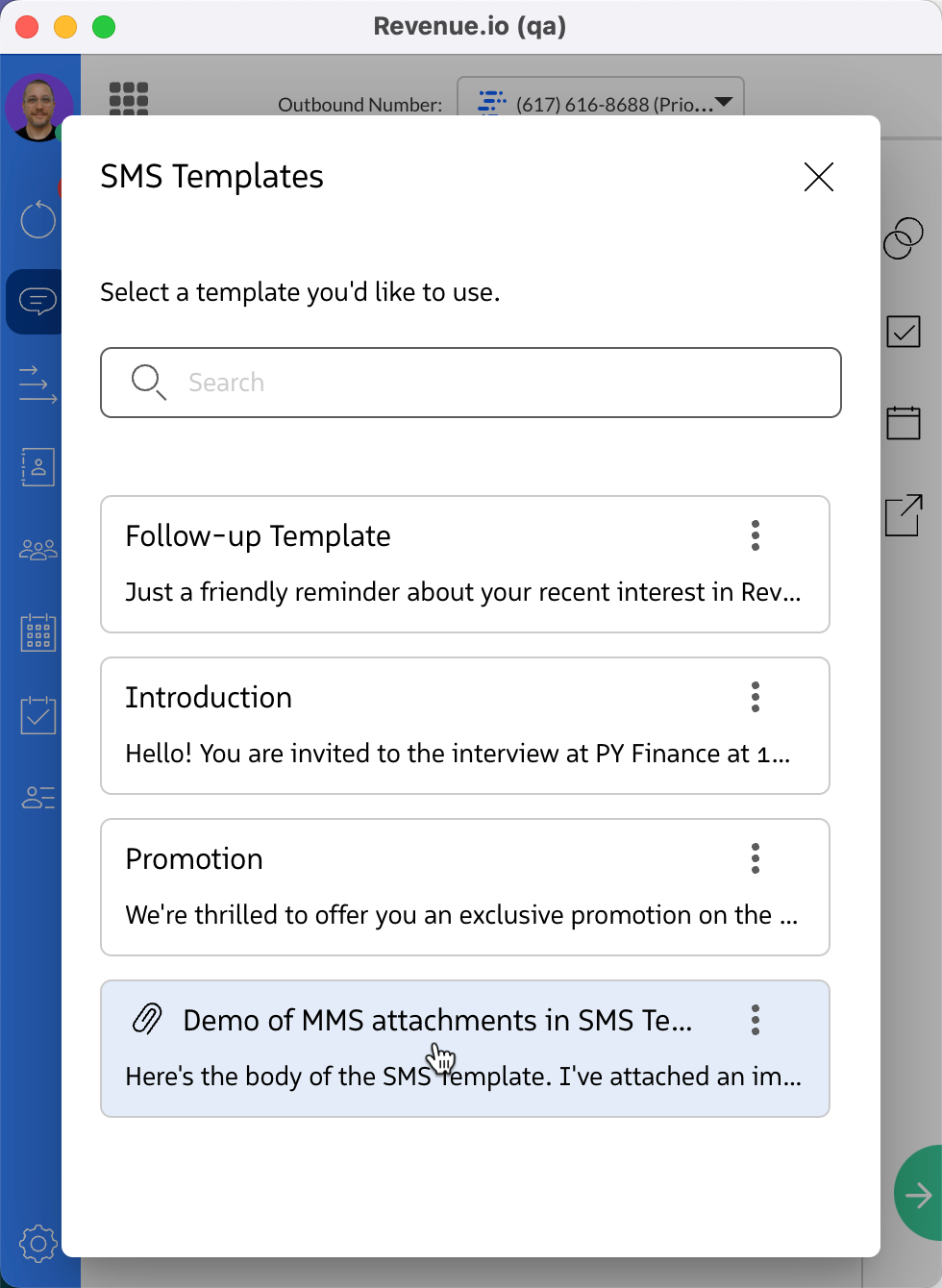The image size is (942, 1288).
Task: Open the calendar icon on right panel
Action: [904, 423]
